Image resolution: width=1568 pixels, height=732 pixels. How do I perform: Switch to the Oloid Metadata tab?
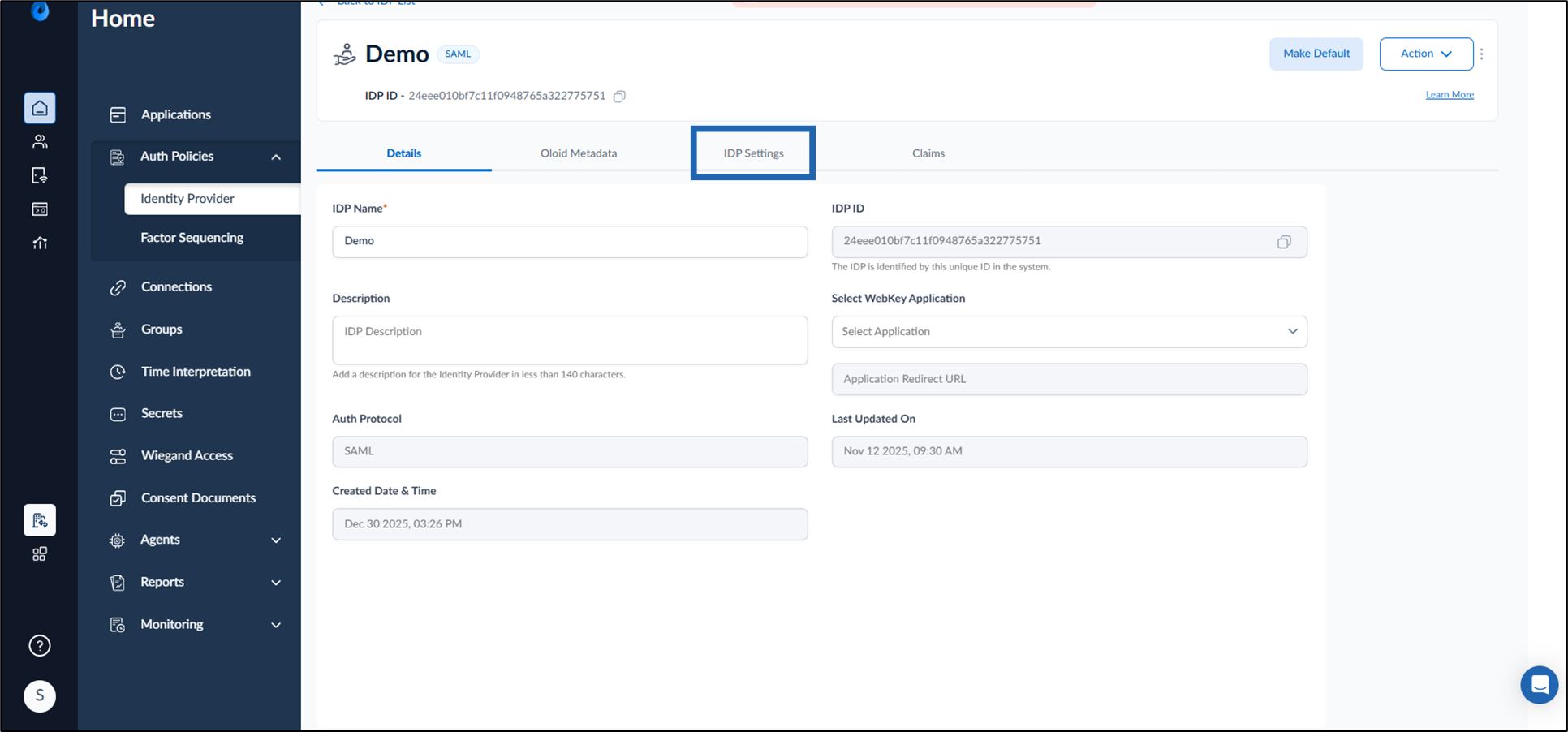pyautogui.click(x=579, y=153)
